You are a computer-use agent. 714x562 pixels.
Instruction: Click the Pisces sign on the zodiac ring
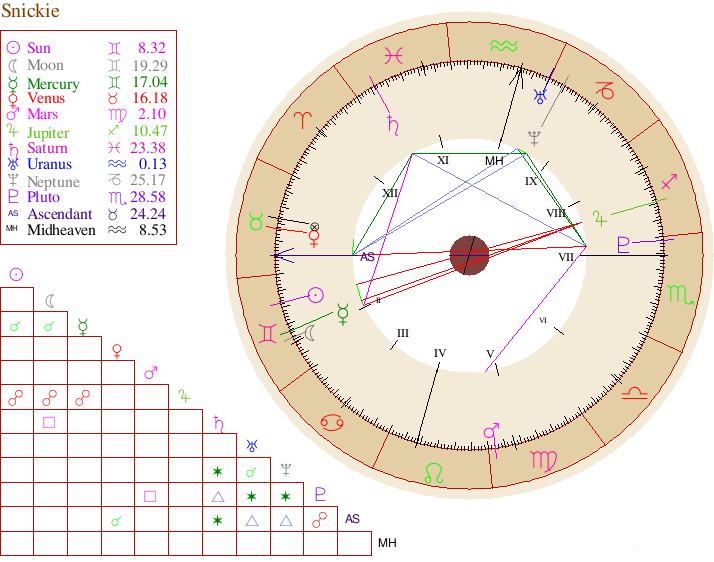tap(393, 56)
